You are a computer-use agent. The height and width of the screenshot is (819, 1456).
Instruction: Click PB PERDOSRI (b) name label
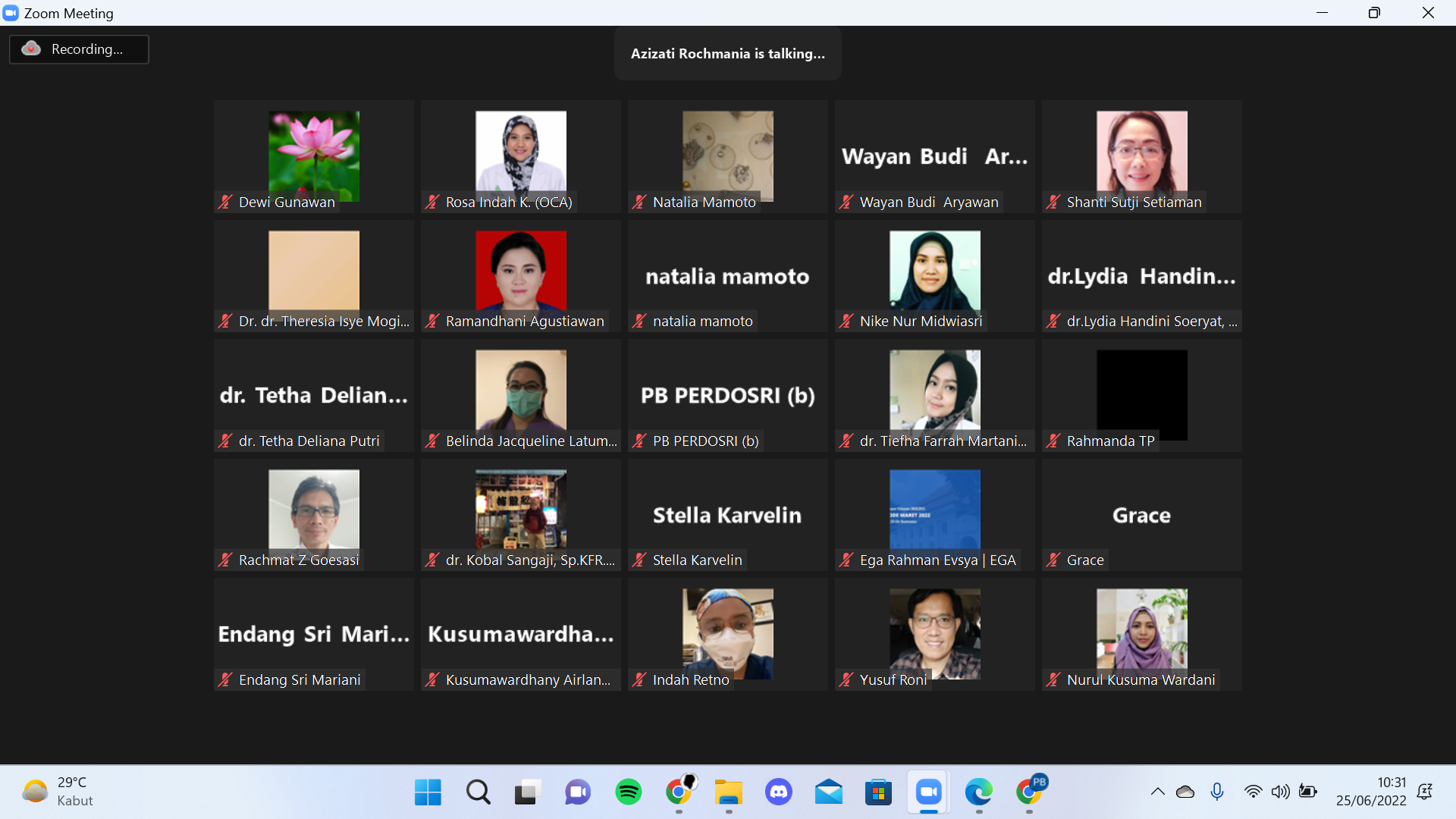click(x=706, y=441)
